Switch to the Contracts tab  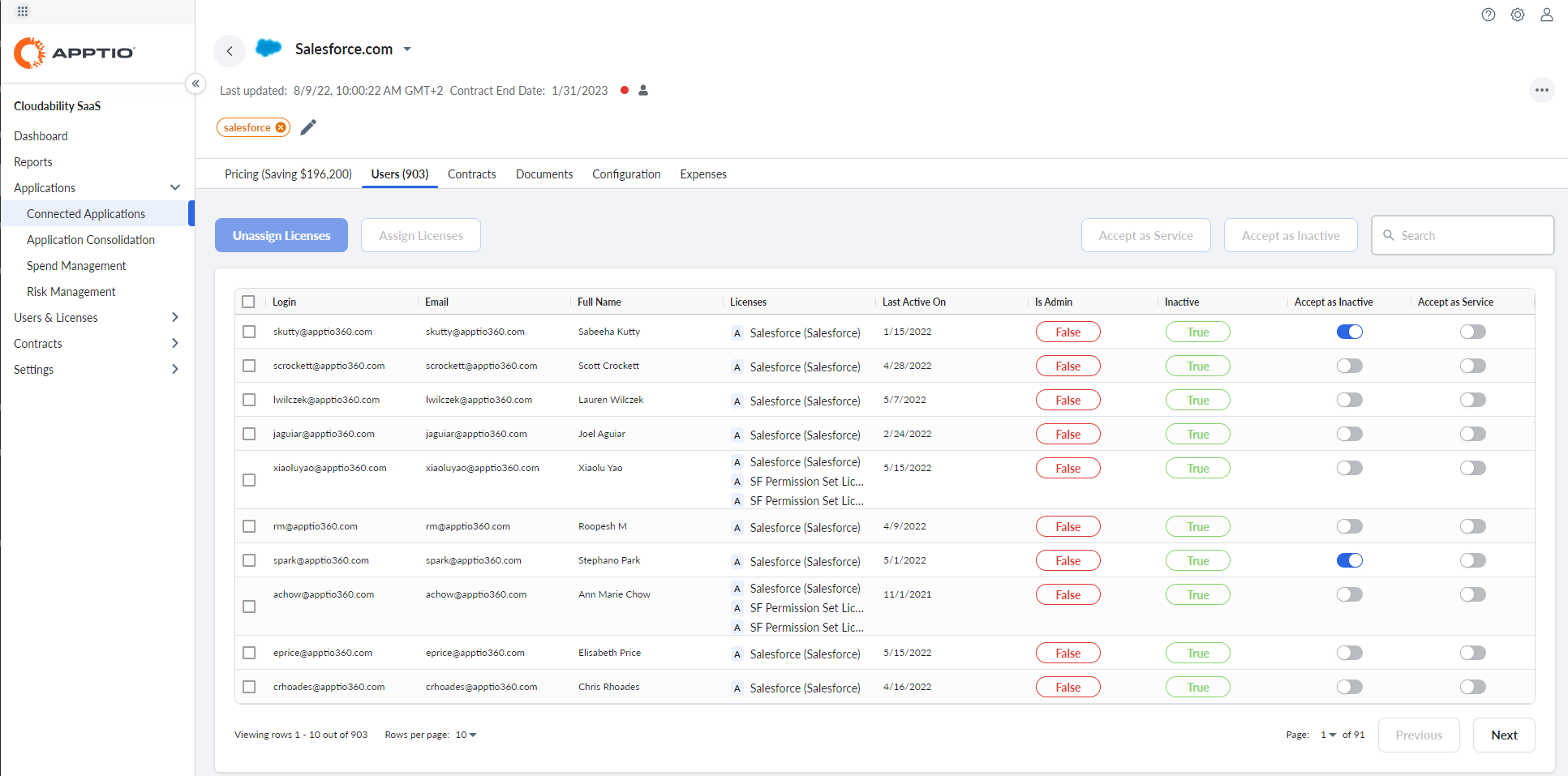[x=471, y=174]
